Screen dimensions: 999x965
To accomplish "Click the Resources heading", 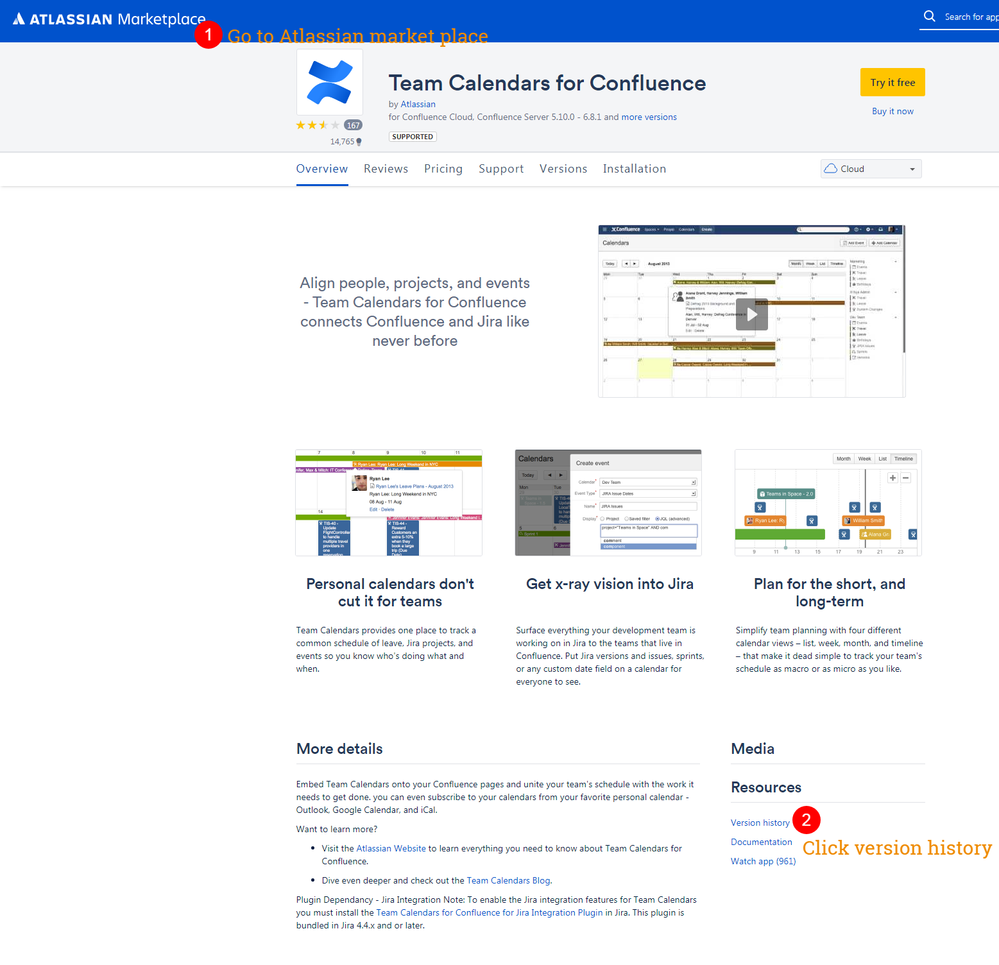I will pyautogui.click(x=766, y=787).
